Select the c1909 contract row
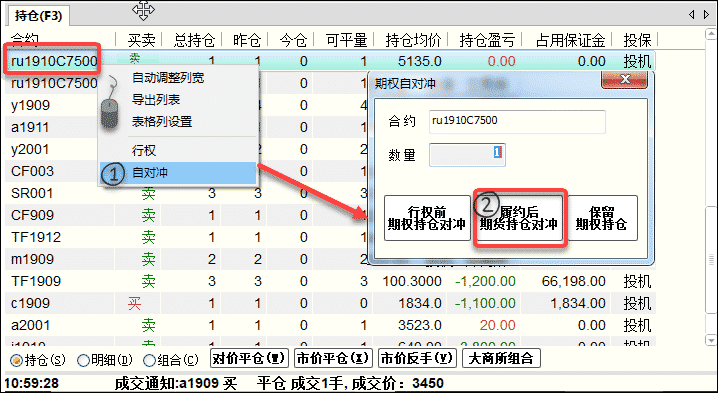The height and width of the screenshot is (393, 718). [x=330, y=303]
